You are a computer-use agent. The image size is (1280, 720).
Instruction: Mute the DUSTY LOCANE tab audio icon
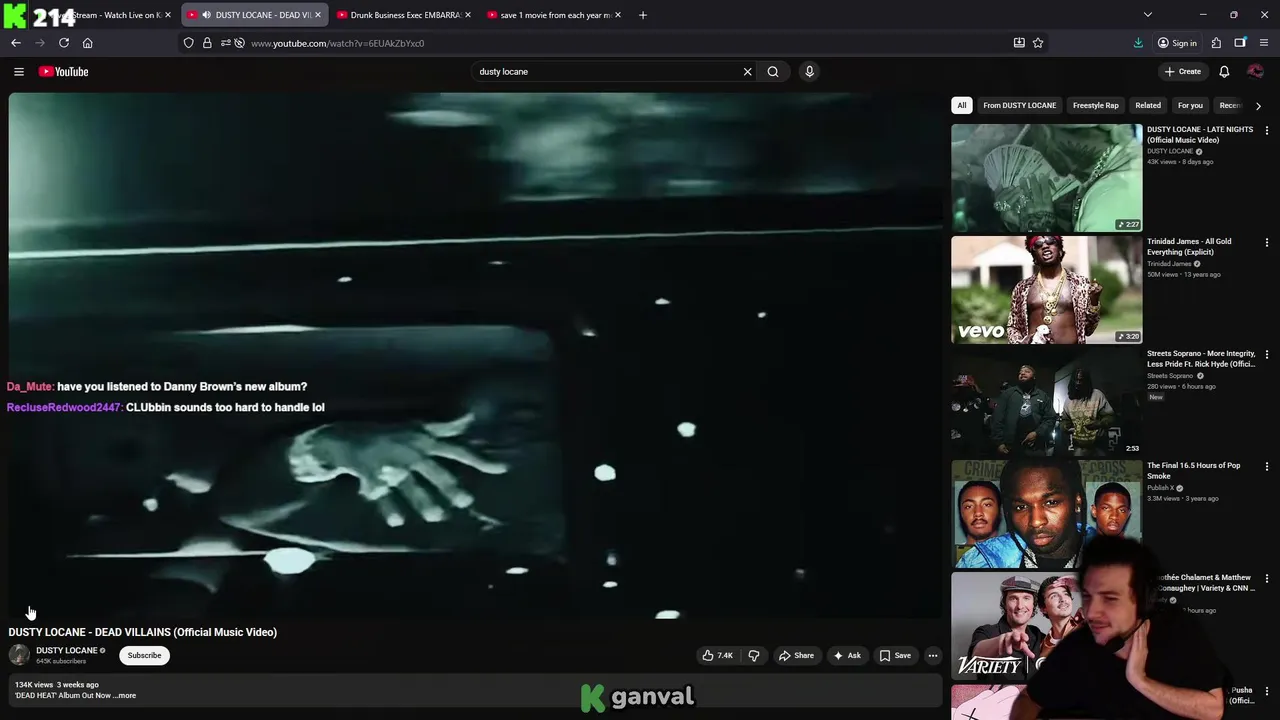tap(206, 15)
